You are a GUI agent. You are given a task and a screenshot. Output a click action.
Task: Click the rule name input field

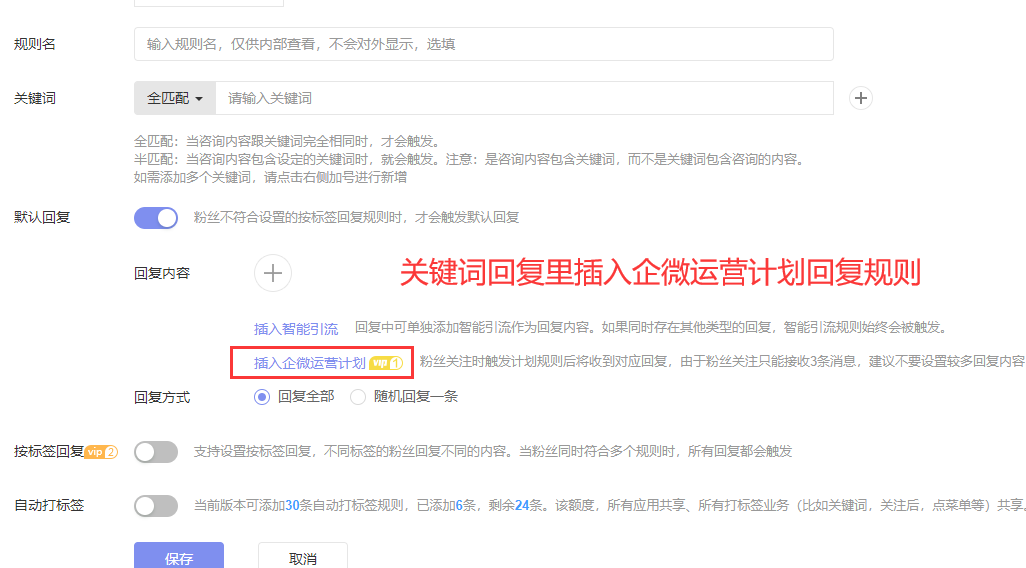pos(484,44)
